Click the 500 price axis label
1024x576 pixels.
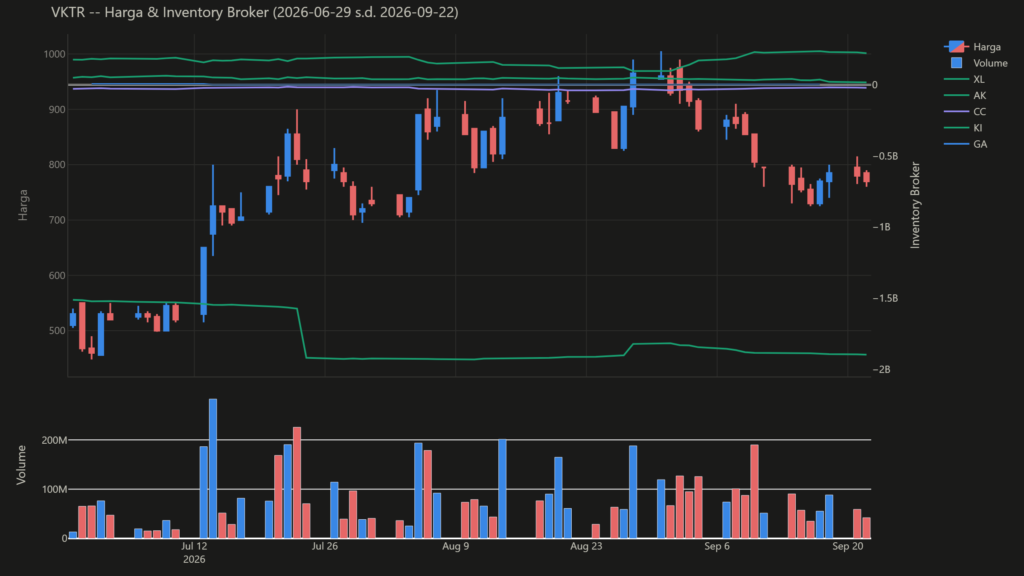coord(57,331)
